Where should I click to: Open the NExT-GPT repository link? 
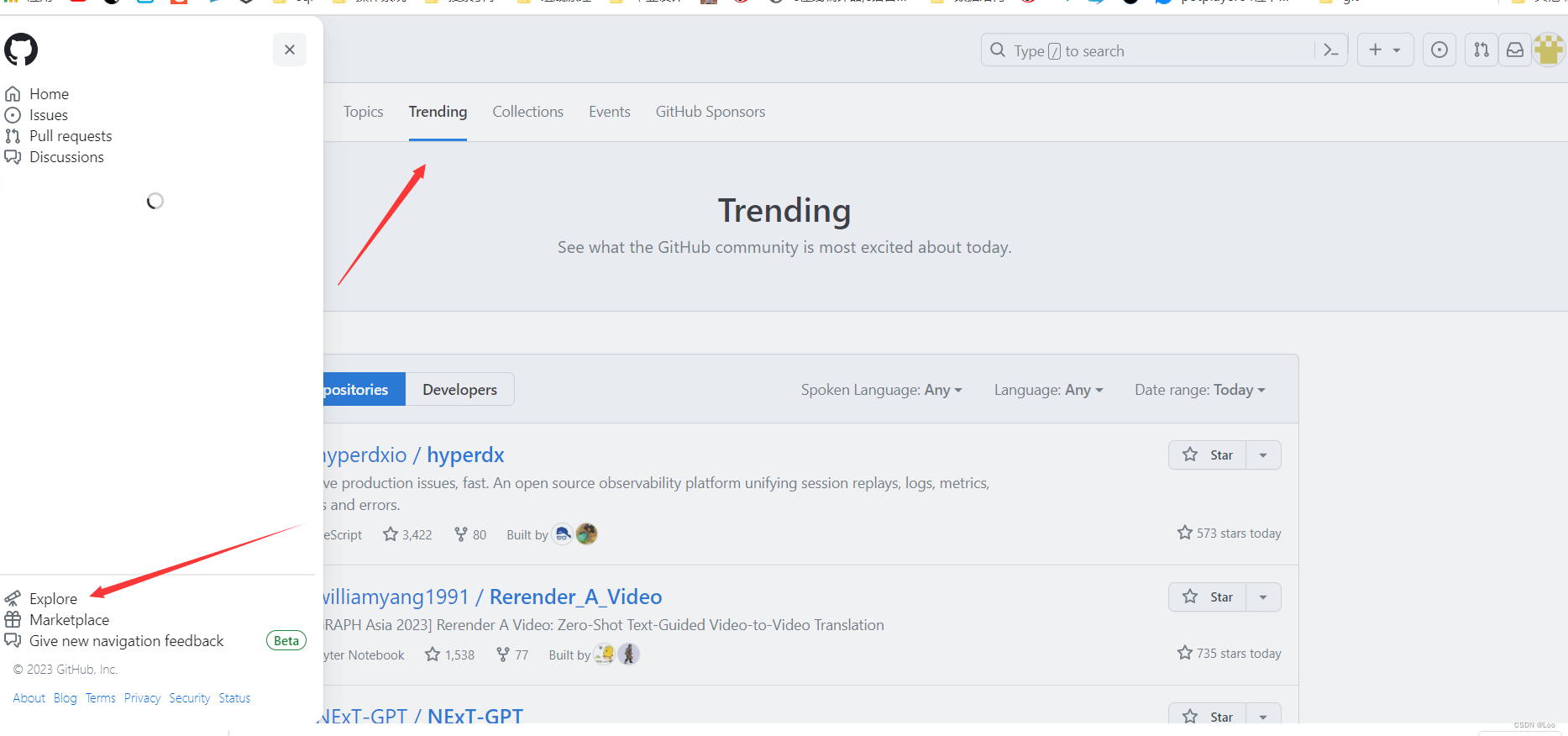[423, 716]
